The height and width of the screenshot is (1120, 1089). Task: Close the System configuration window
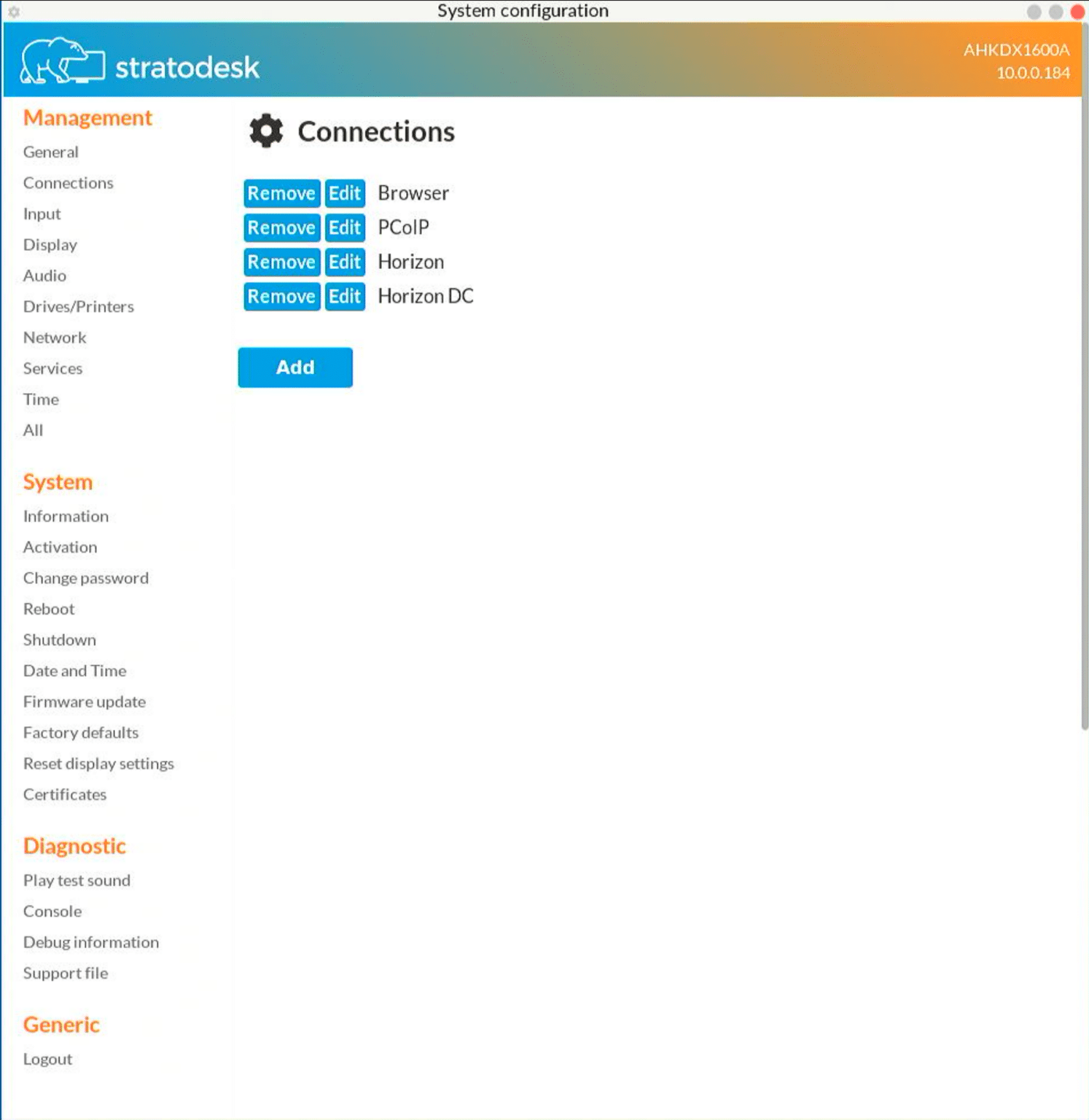1077,12
